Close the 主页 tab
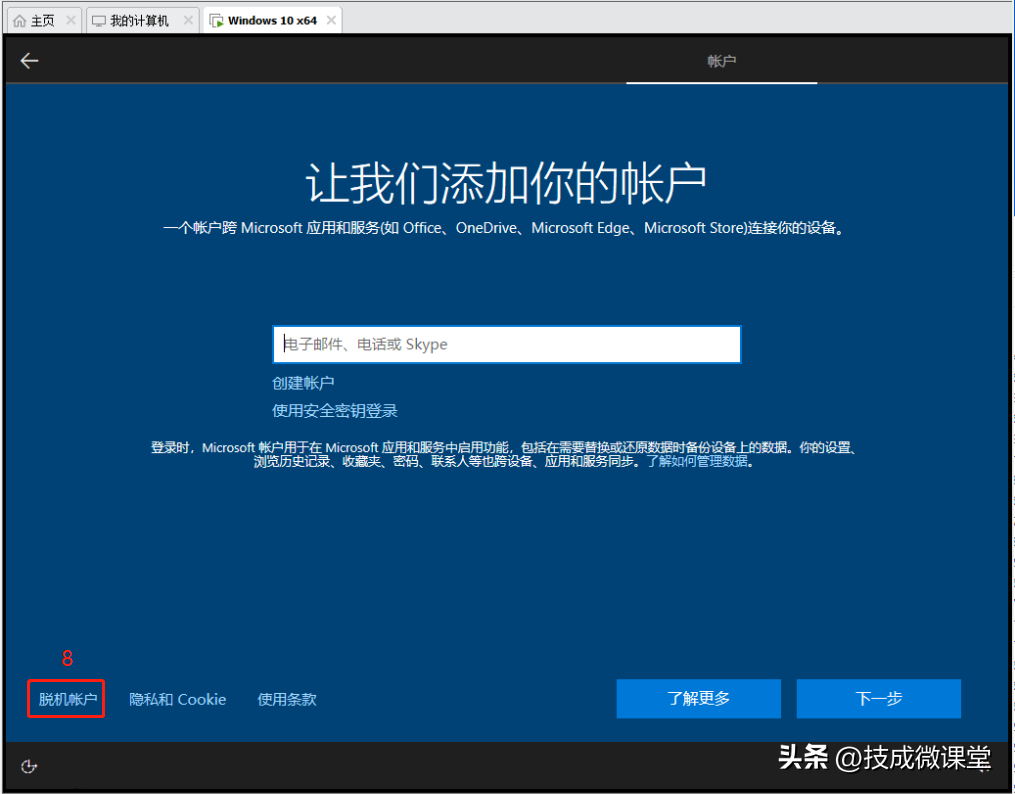Screen dimensions: 1015x794 pos(71,21)
